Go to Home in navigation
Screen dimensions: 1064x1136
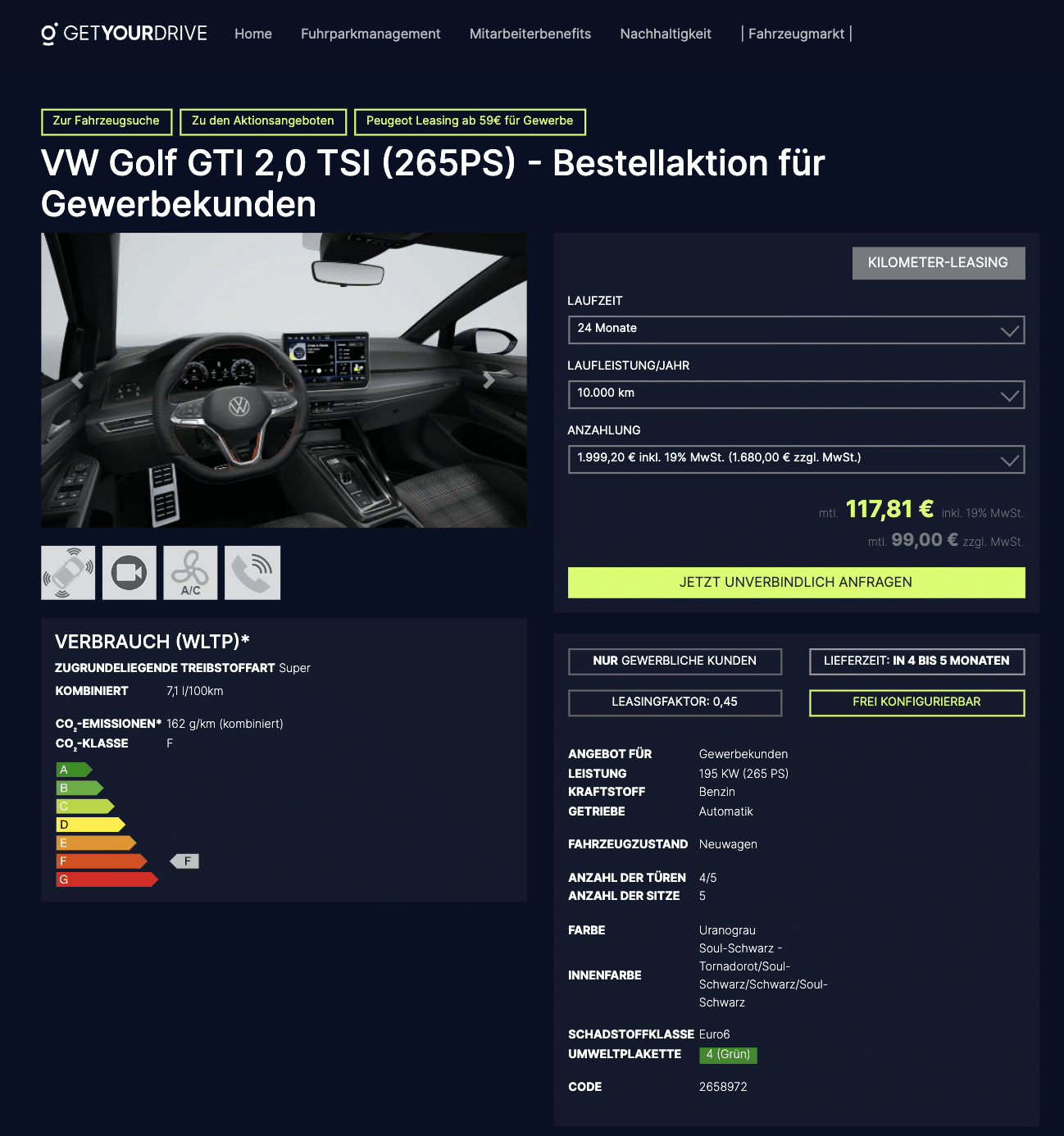[253, 34]
